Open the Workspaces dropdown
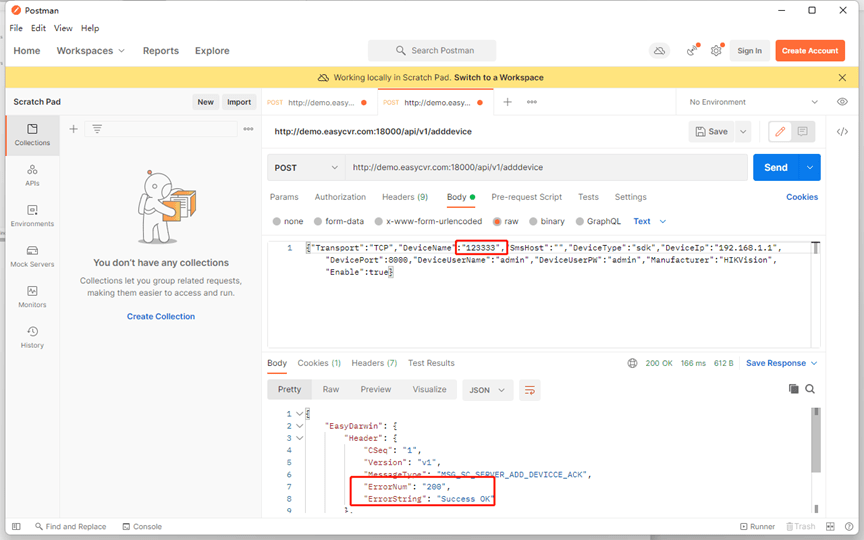The width and height of the screenshot is (864, 540). [x=91, y=51]
